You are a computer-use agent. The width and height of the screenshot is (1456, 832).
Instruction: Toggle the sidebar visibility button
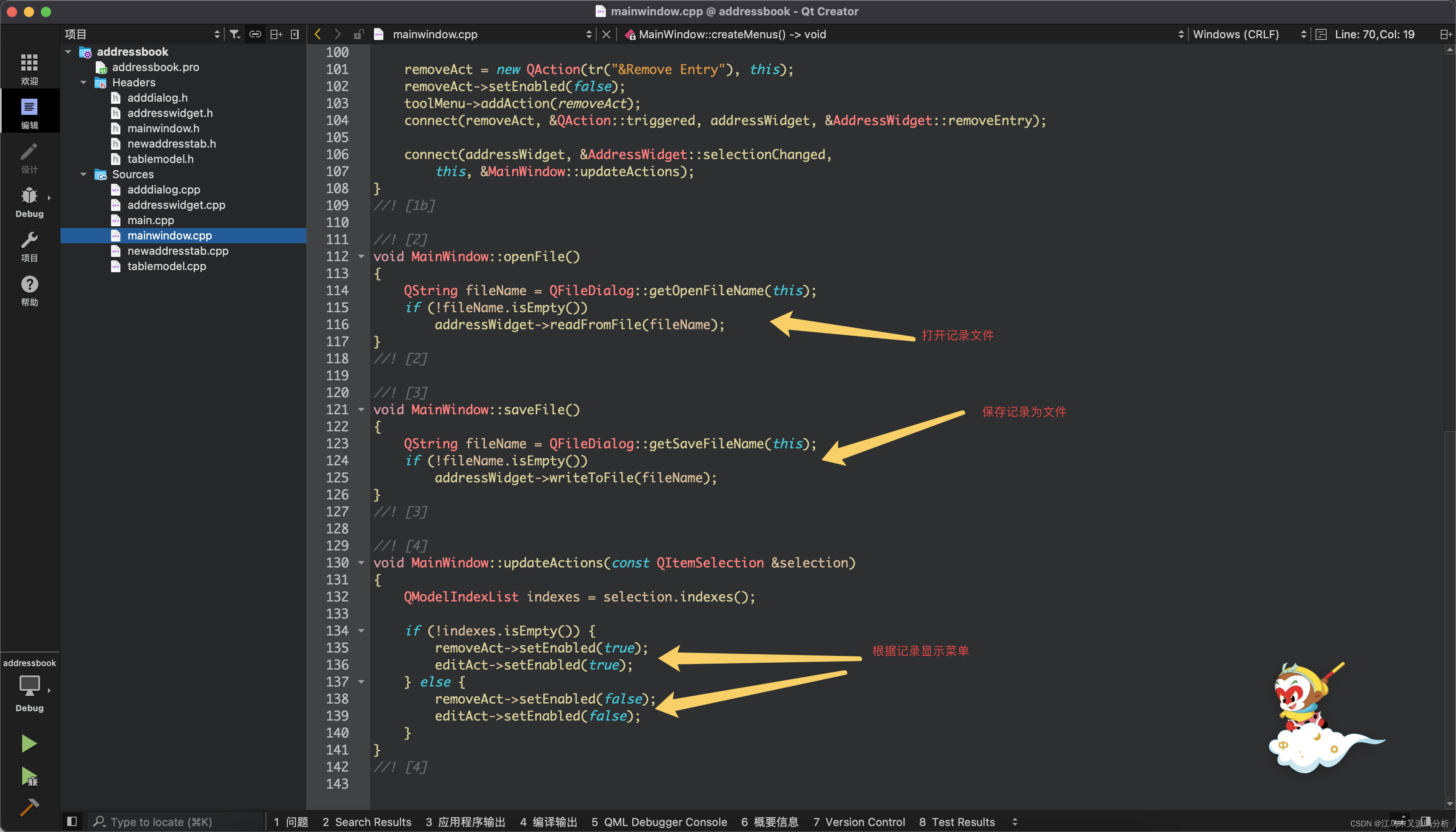coord(71,821)
